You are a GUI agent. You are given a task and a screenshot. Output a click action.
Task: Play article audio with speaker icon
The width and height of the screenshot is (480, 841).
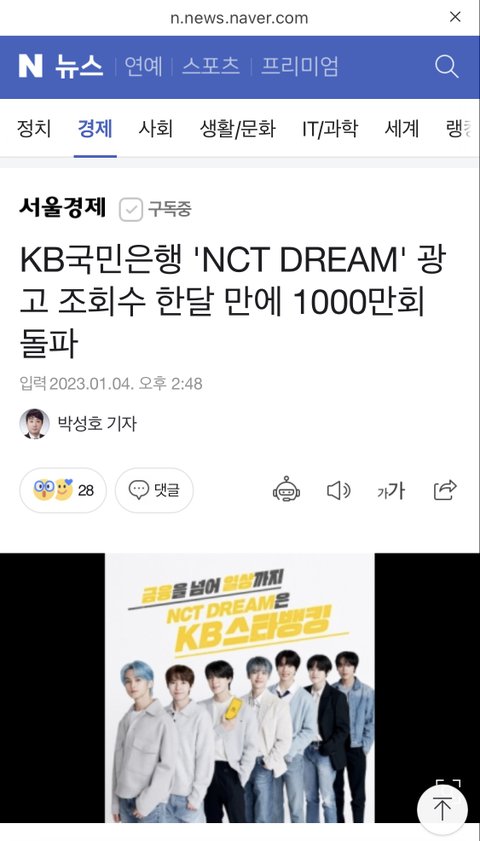point(338,490)
